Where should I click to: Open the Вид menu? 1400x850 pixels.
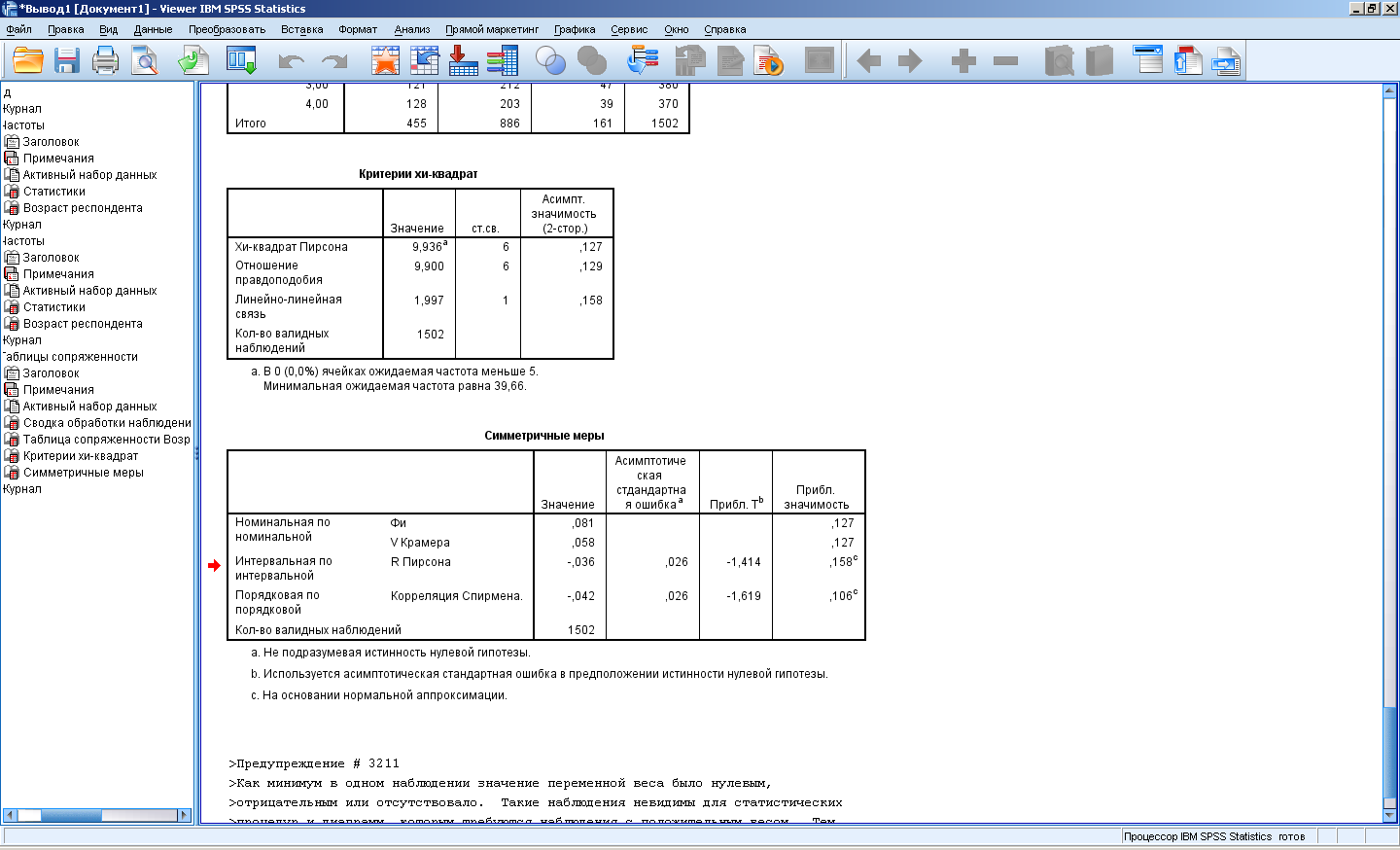(x=108, y=29)
